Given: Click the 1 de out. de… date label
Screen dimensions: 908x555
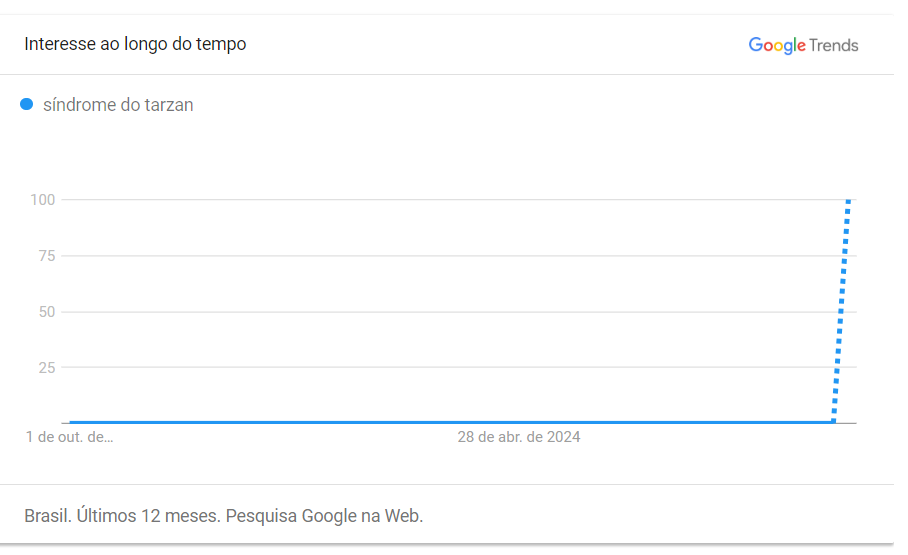Looking at the screenshot, I should click(x=69, y=437).
